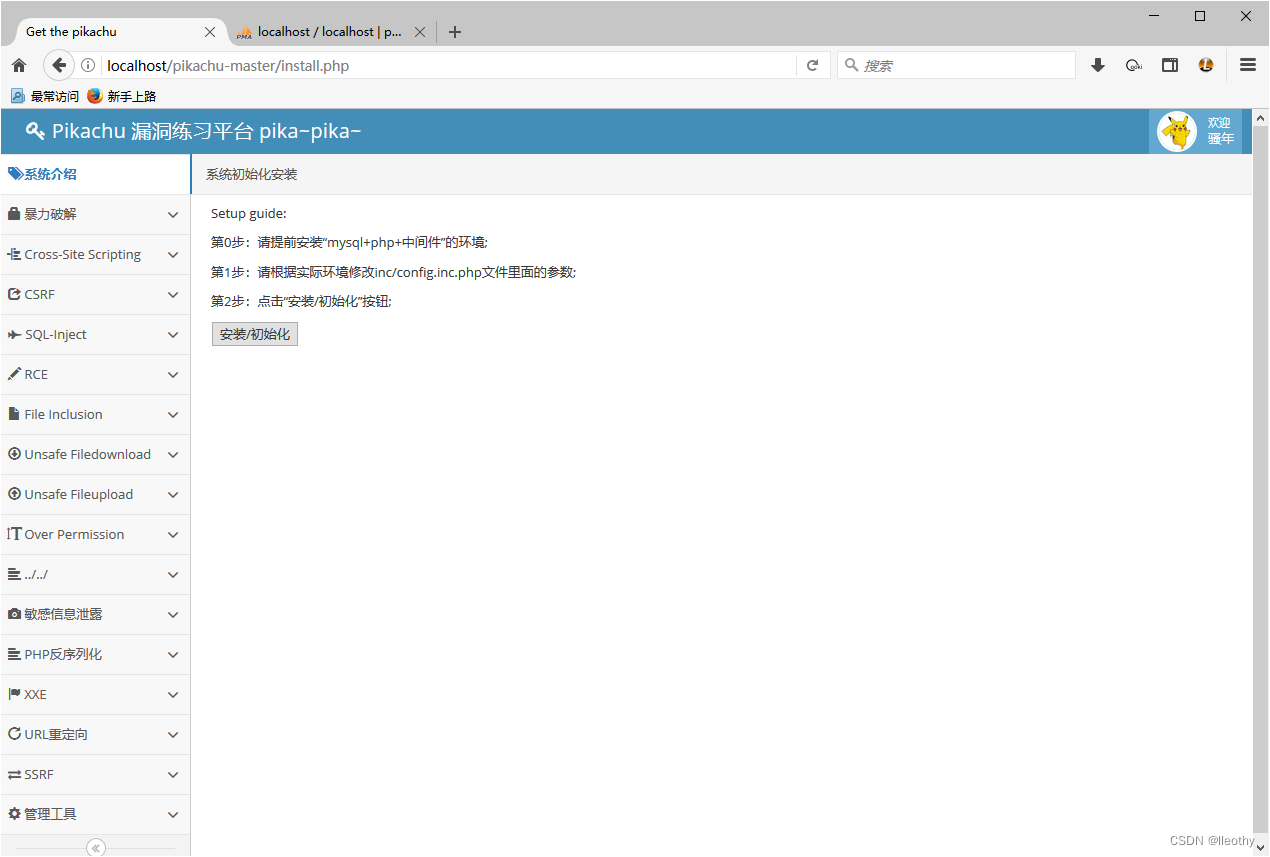This screenshot has width=1270, height=857.
Task: Open site info icon in address bar
Action: [88, 65]
